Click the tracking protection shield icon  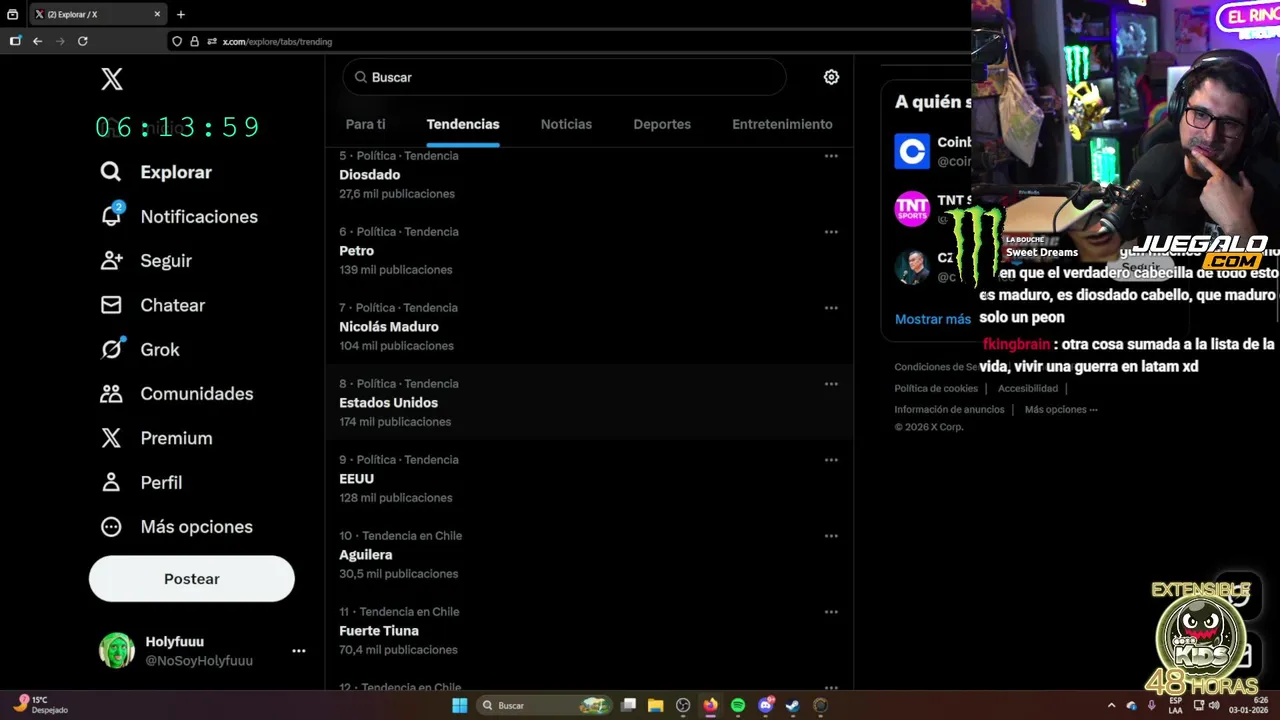pos(177,41)
